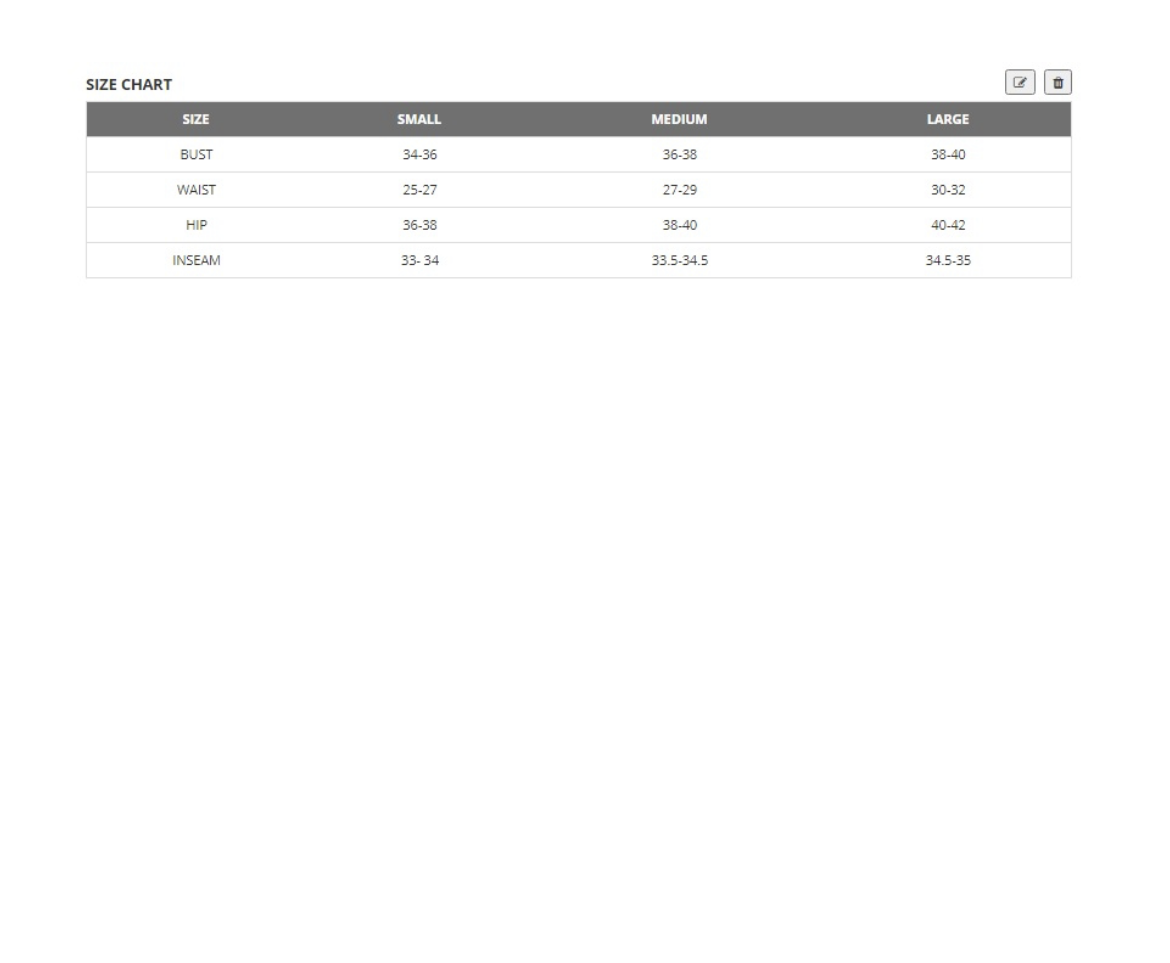
Task: Click the INSEAM row label
Action: (x=196, y=260)
